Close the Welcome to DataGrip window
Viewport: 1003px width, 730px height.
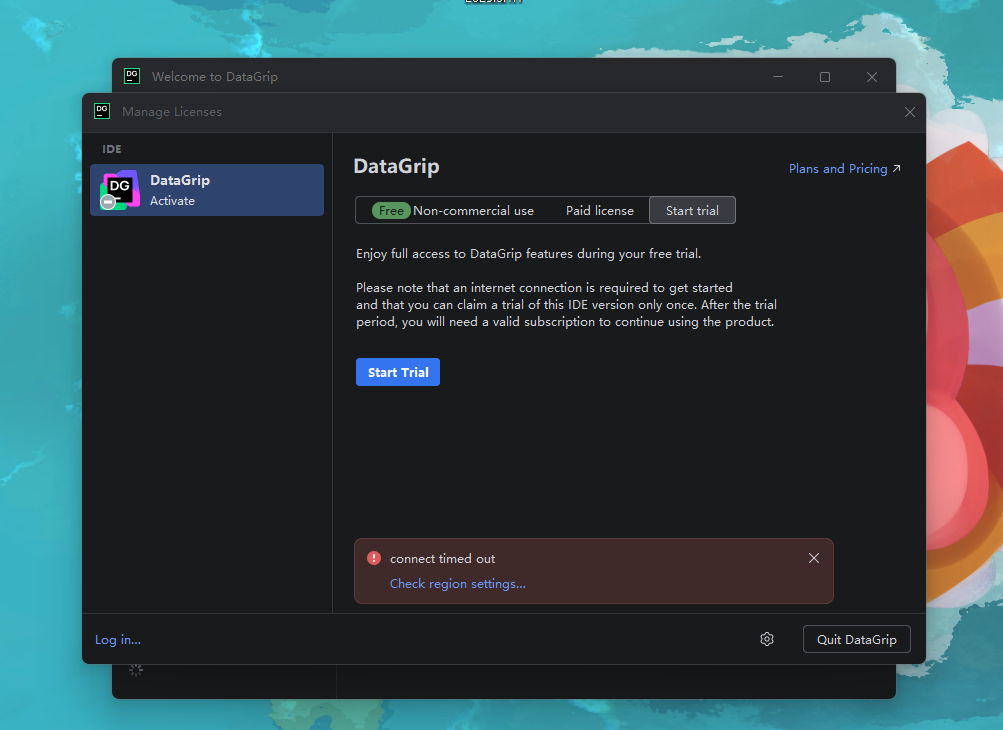(x=872, y=77)
